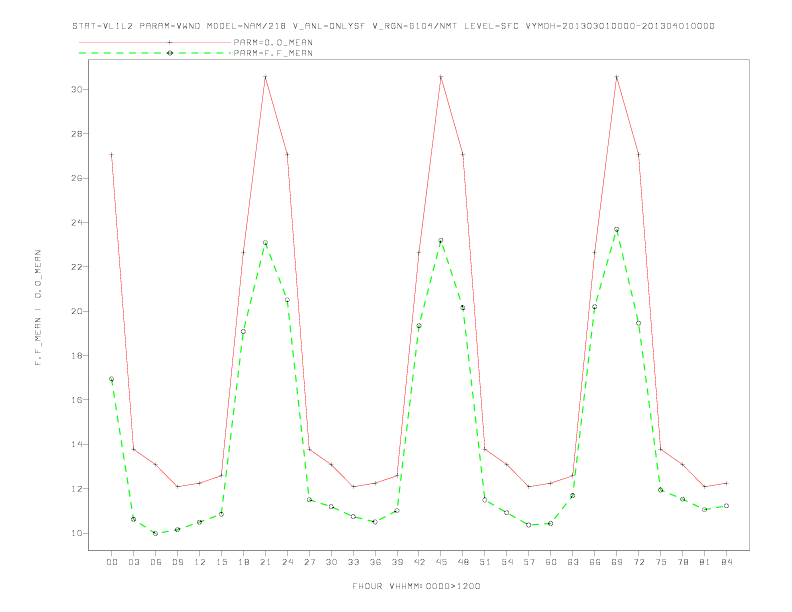This screenshot has height=612, width=792.
Task: Click the y-axis tick label 28
Action: [x=77, y=134]
